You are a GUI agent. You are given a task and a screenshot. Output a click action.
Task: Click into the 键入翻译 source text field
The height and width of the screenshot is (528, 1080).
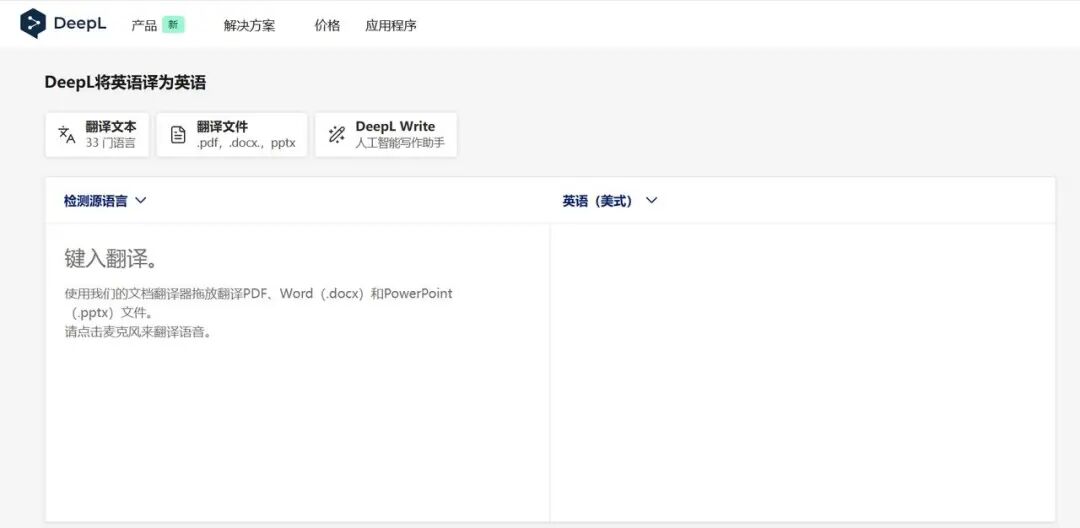click(x=298, y=372)
